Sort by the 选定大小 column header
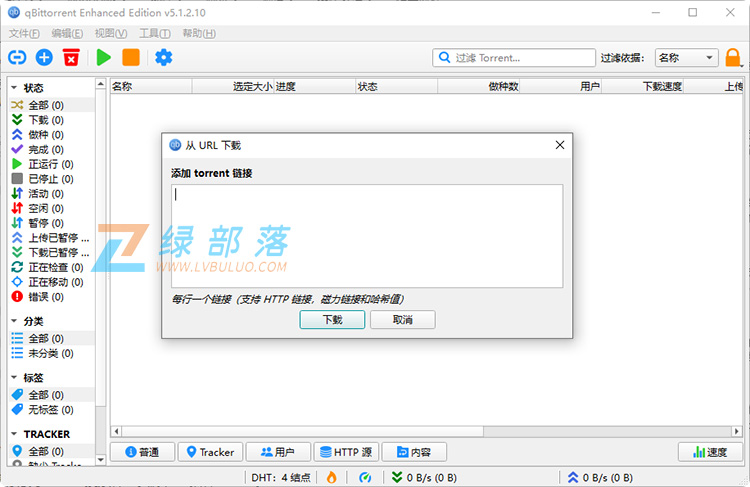This screenshot has width=750, height=487. (233, 87)
